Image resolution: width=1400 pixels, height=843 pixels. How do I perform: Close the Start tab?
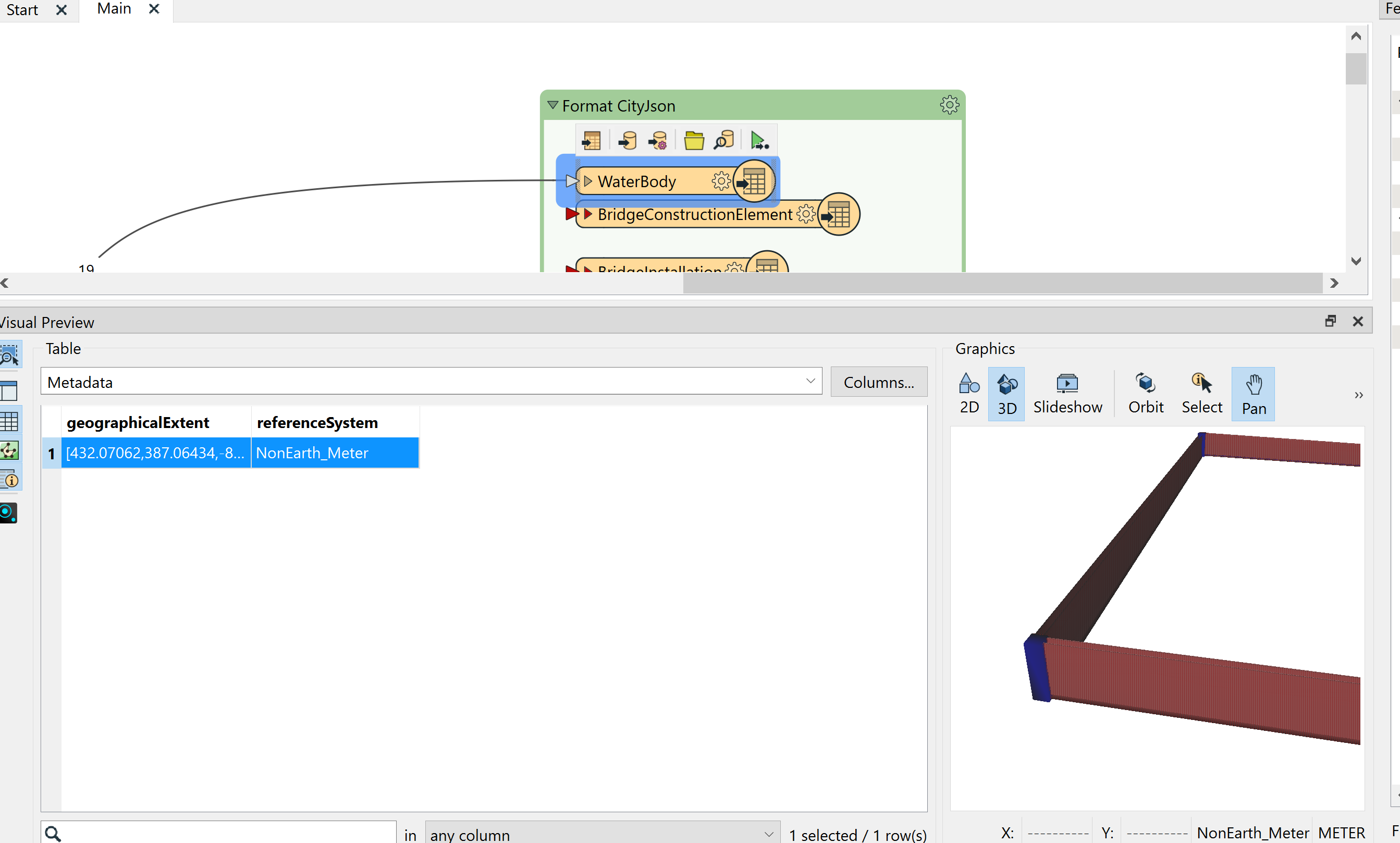coord(62,10)
